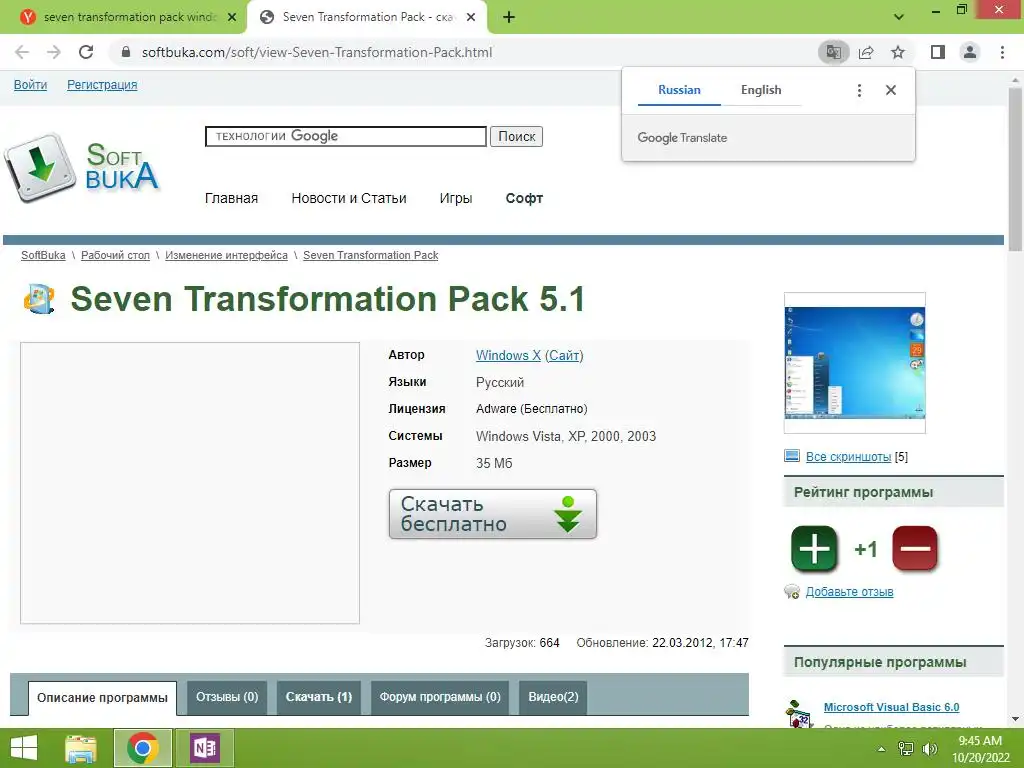This screenshot has width=1024, height=768.
Task: Open the Windows 7 screenshot thumbnail
Action: [x=854, y=362]
